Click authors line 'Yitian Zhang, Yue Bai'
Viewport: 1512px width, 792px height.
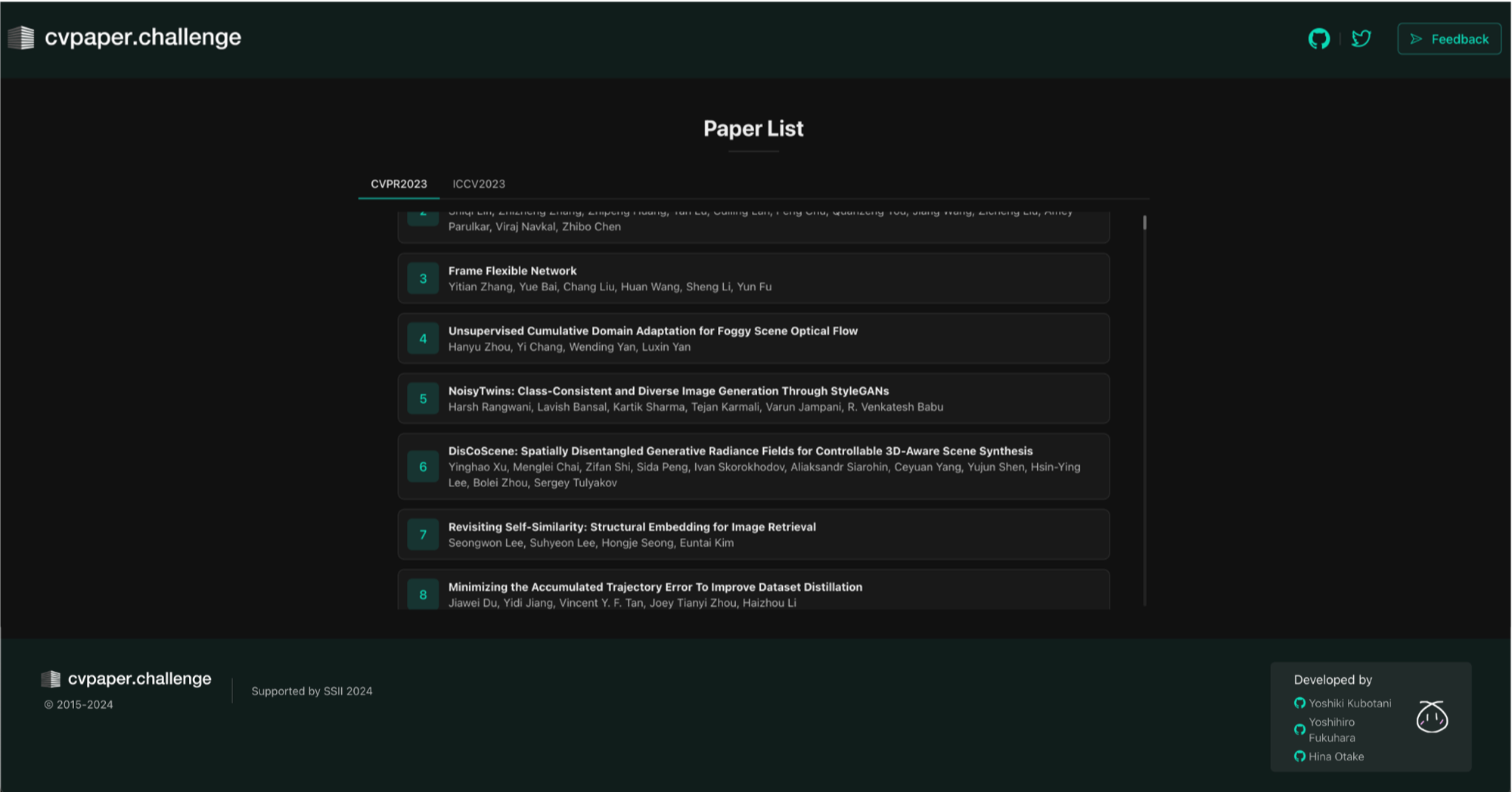pos(610,287)
